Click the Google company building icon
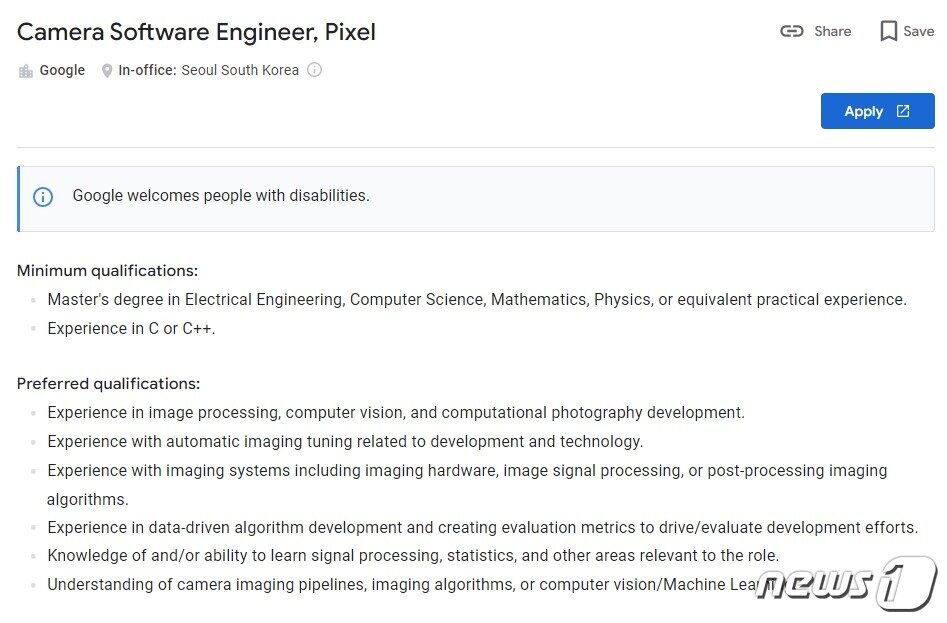947x623 pixels. [26, 71]
